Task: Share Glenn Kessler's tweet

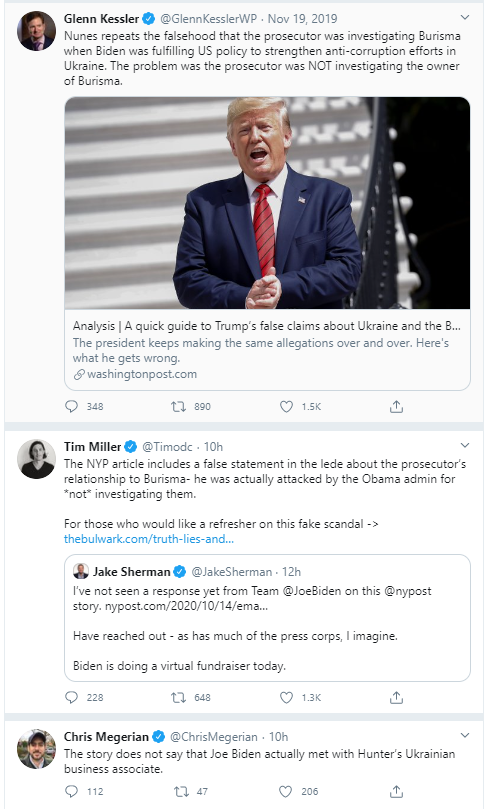Action: (x=396, y=407)
